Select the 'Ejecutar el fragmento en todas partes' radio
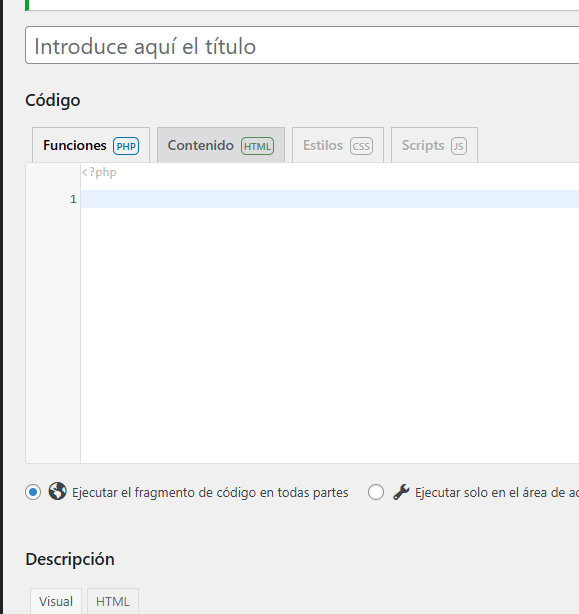Image resolution: width=579 pixels, height=614 pixels. coord(33,492)
